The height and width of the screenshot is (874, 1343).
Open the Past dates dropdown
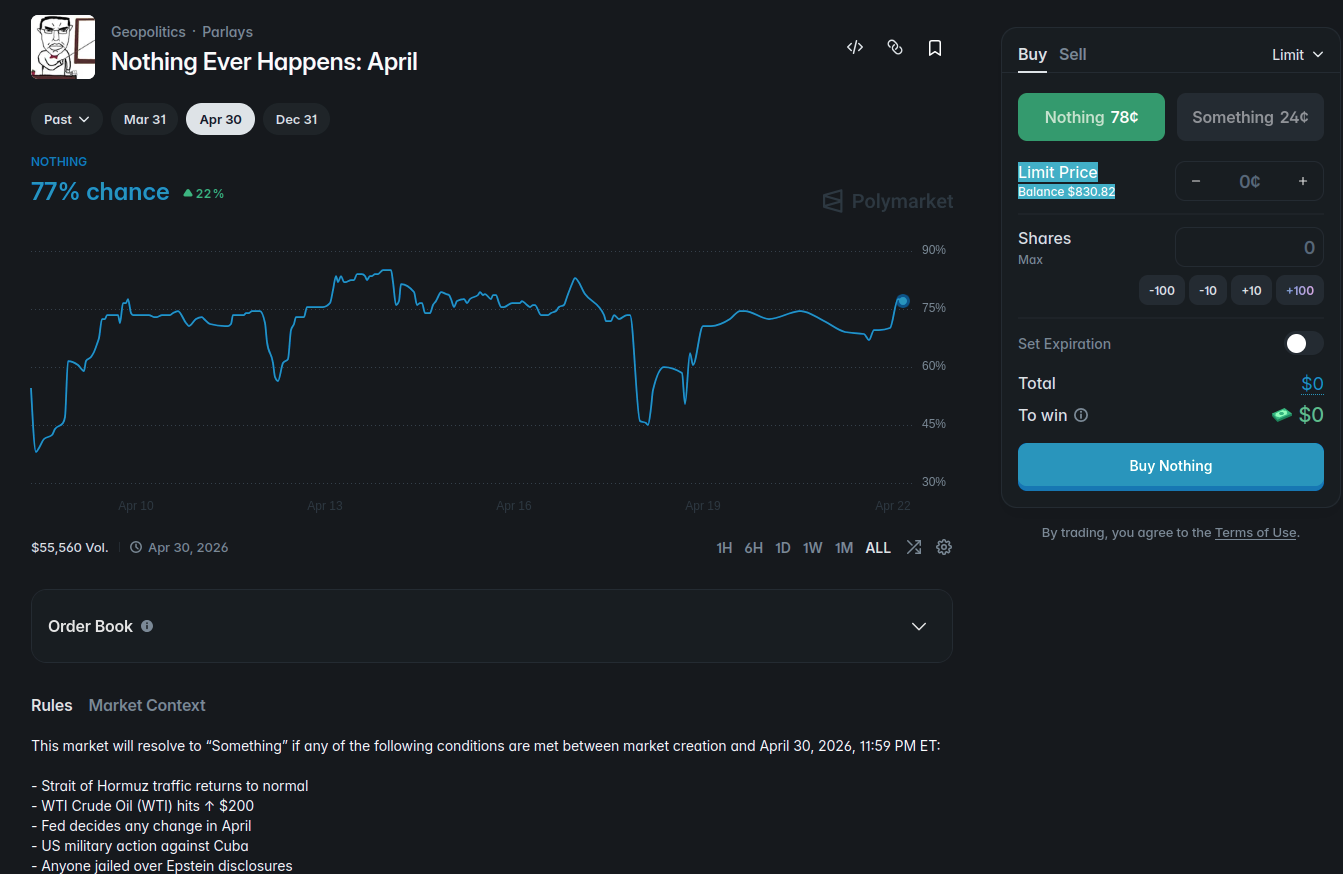click(x=67, y=119)
